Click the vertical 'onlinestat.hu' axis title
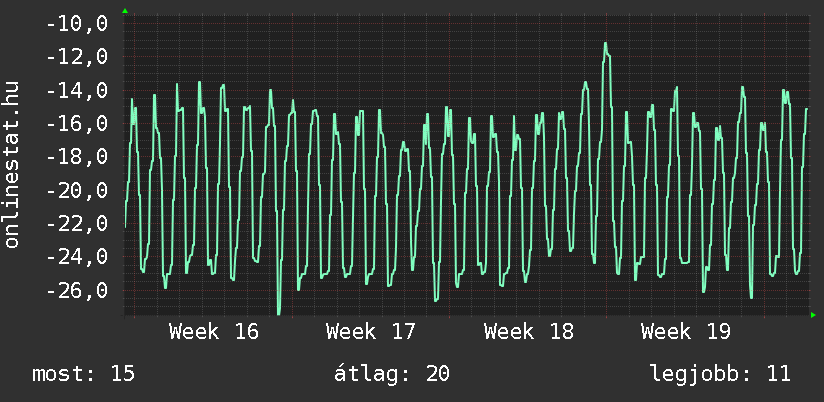Viewport: 824px width, 402px height. (11, 164)
